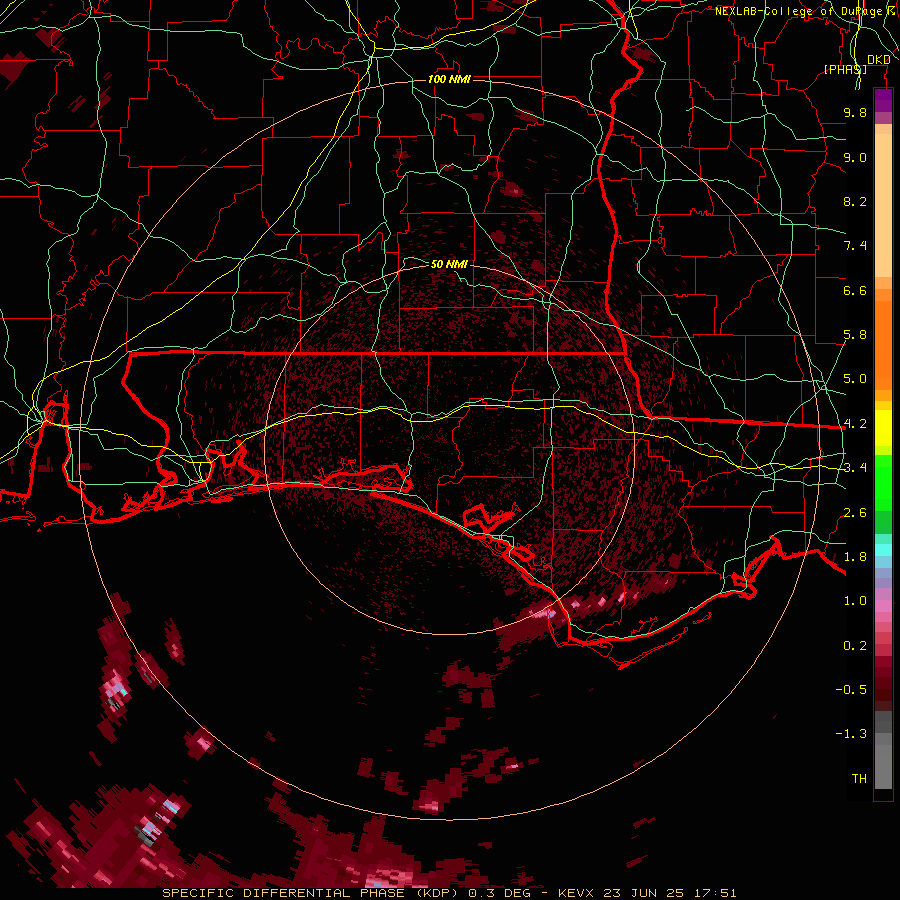Click the 8.2 value on the KDP scale
Screen dimensions: 900x900
pyautogui.click(x=855, y=201)
